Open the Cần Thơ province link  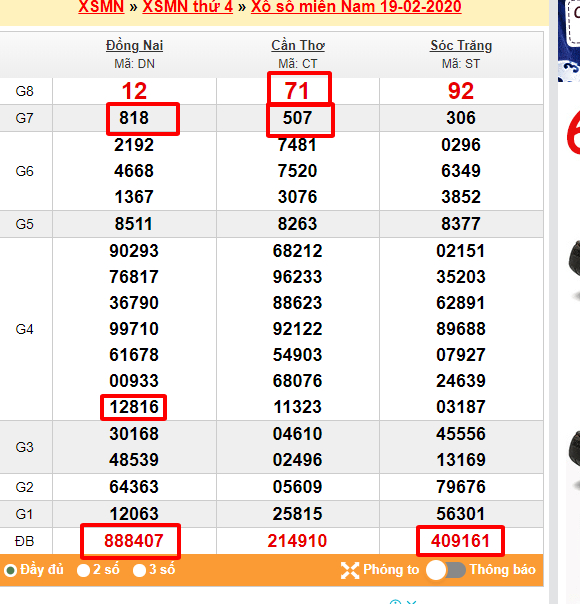point(298,45)
